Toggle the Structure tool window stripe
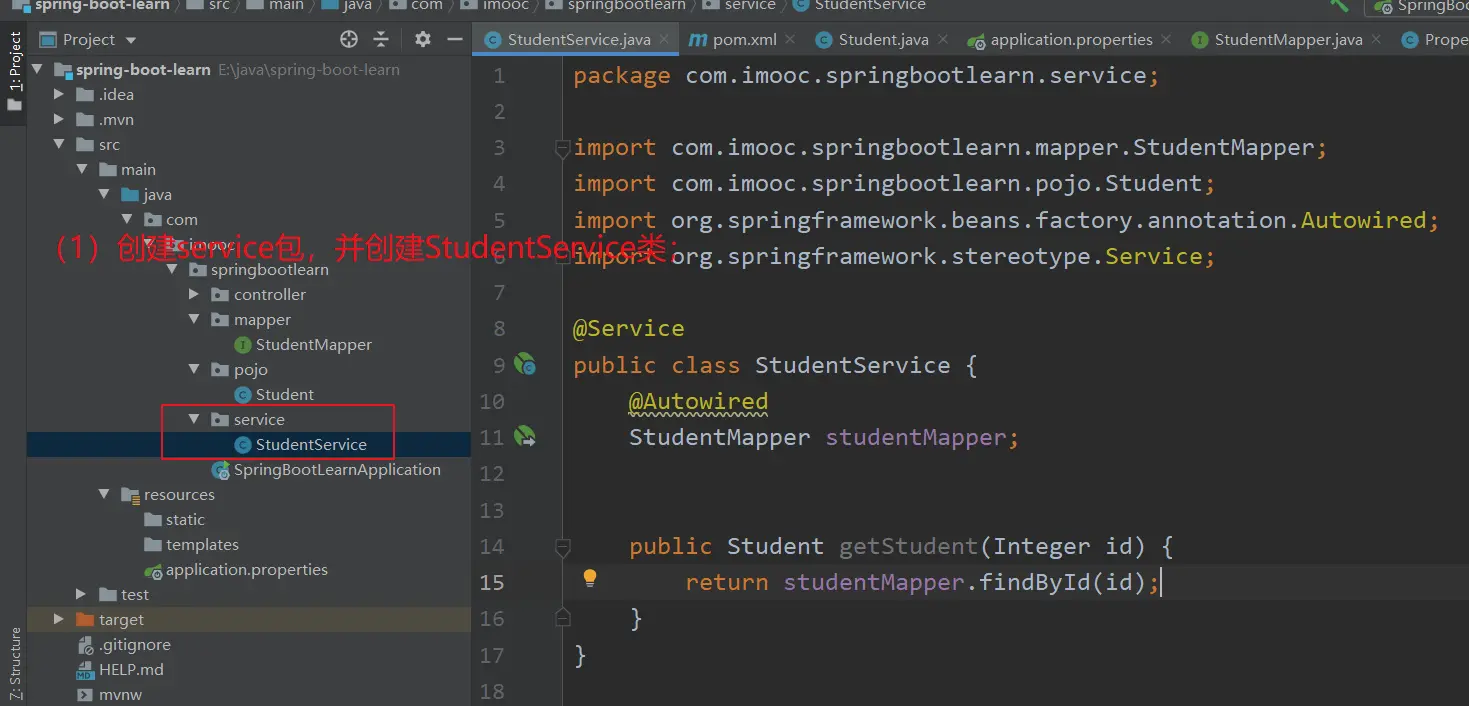Image resolution: width=1469 pixels, height=706 pixels. coord(15,662)
